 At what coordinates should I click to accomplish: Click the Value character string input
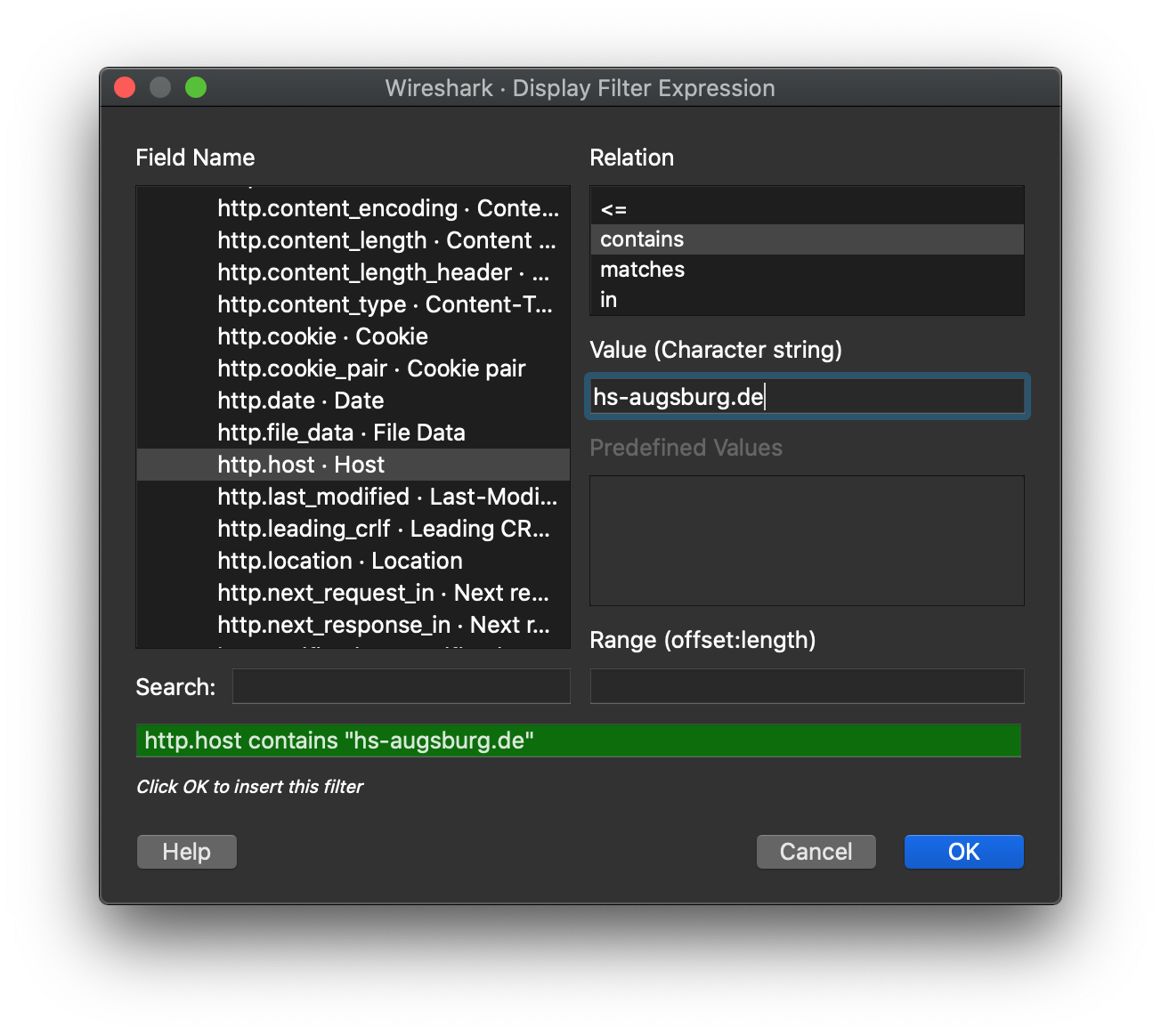(x=806, y=396)
